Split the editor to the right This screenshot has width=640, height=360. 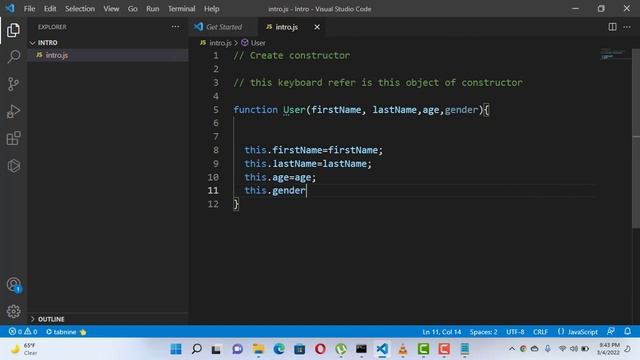[x=612, y=27]
